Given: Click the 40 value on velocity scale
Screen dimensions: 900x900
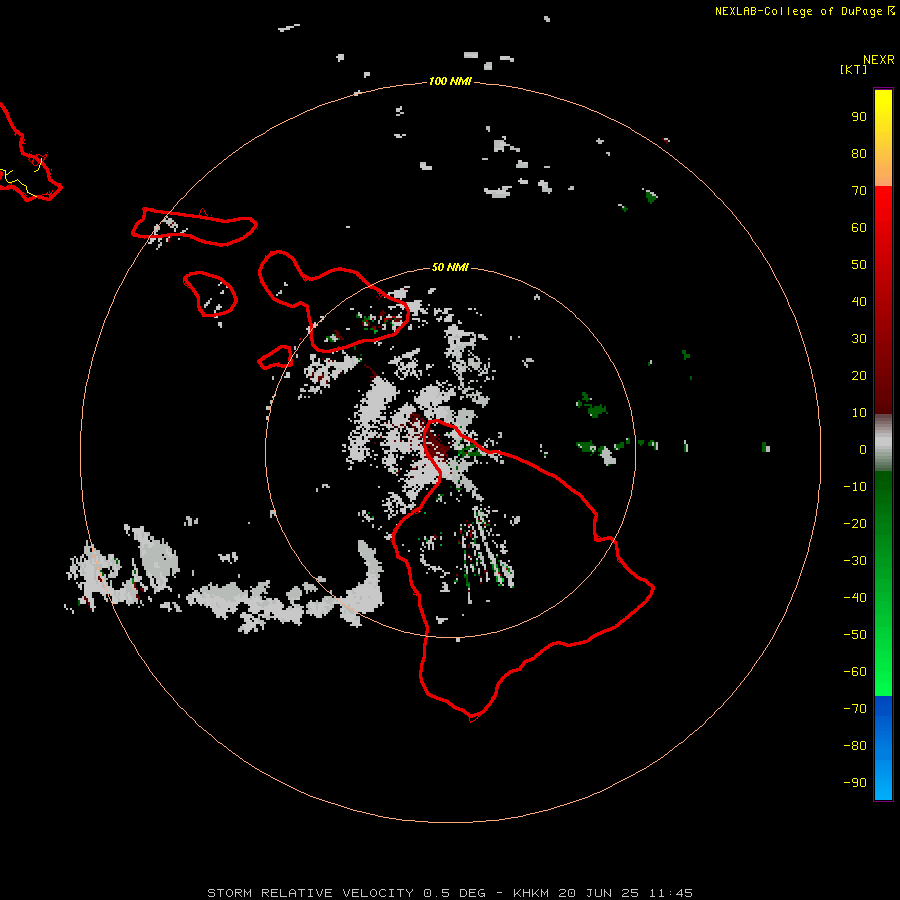Looking at the screenshot, I should pos(859,302).
